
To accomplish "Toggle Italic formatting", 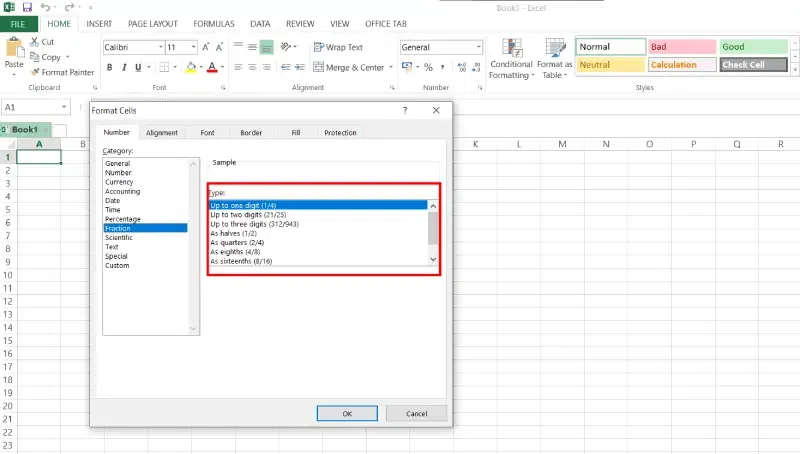I will [124, 67].
